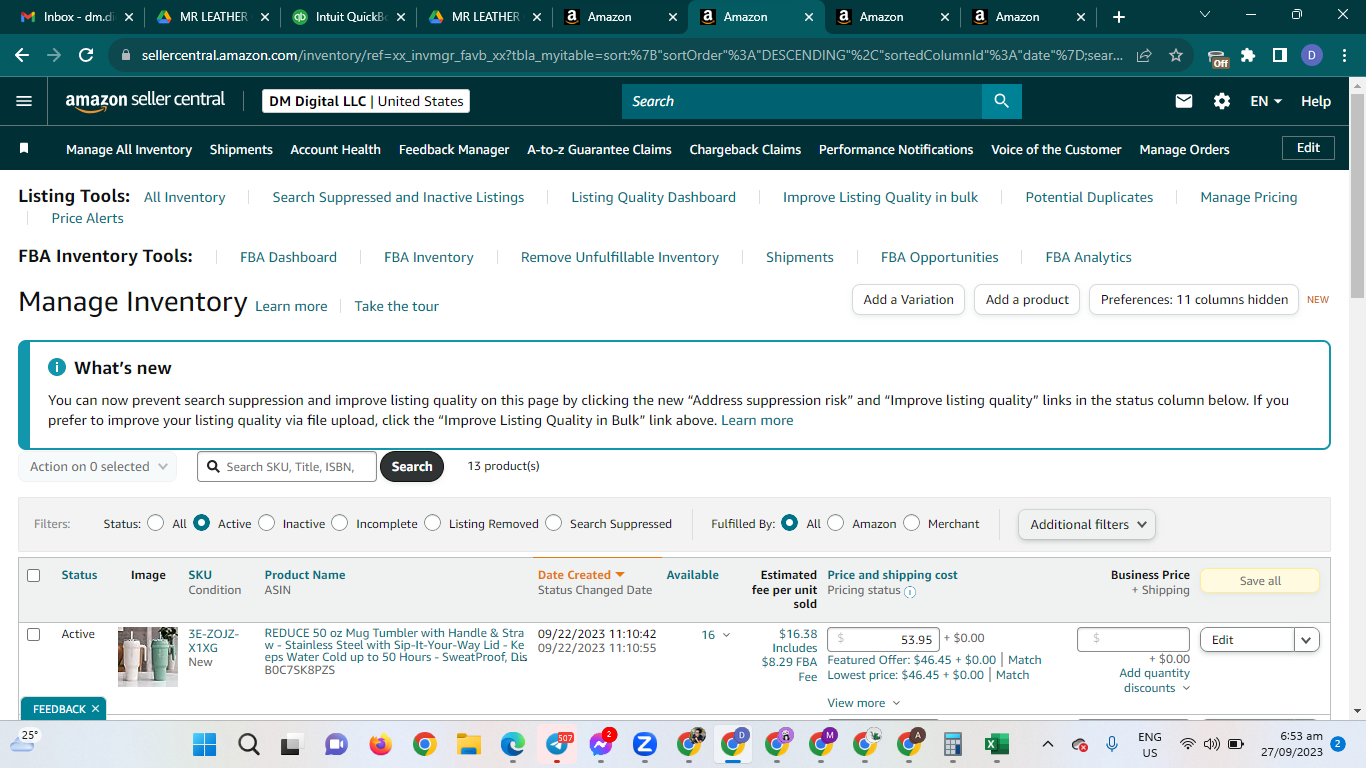
Task: Reload the page with the refresh icon
Action: (86, 56)
